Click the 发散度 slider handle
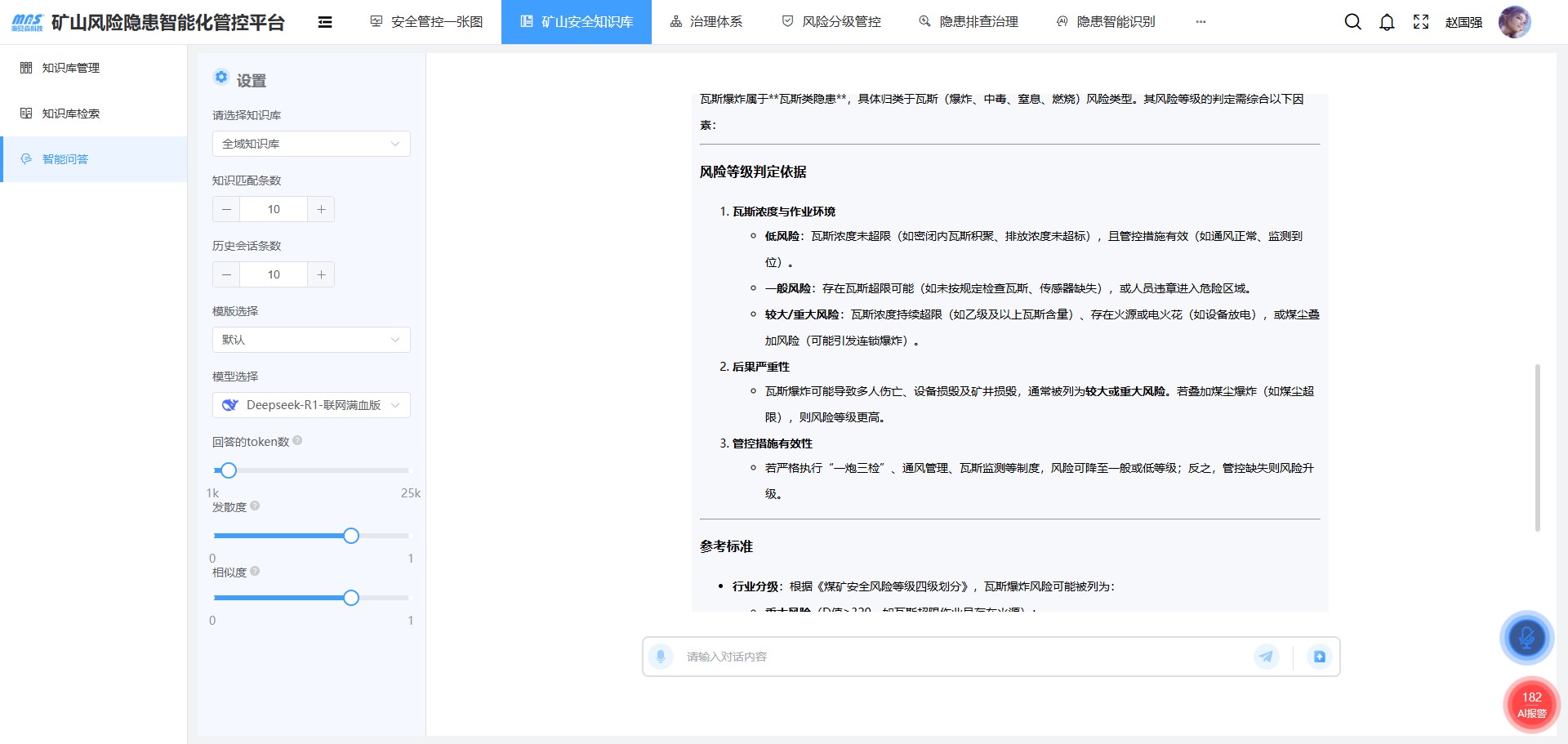 tap(351, 536)
